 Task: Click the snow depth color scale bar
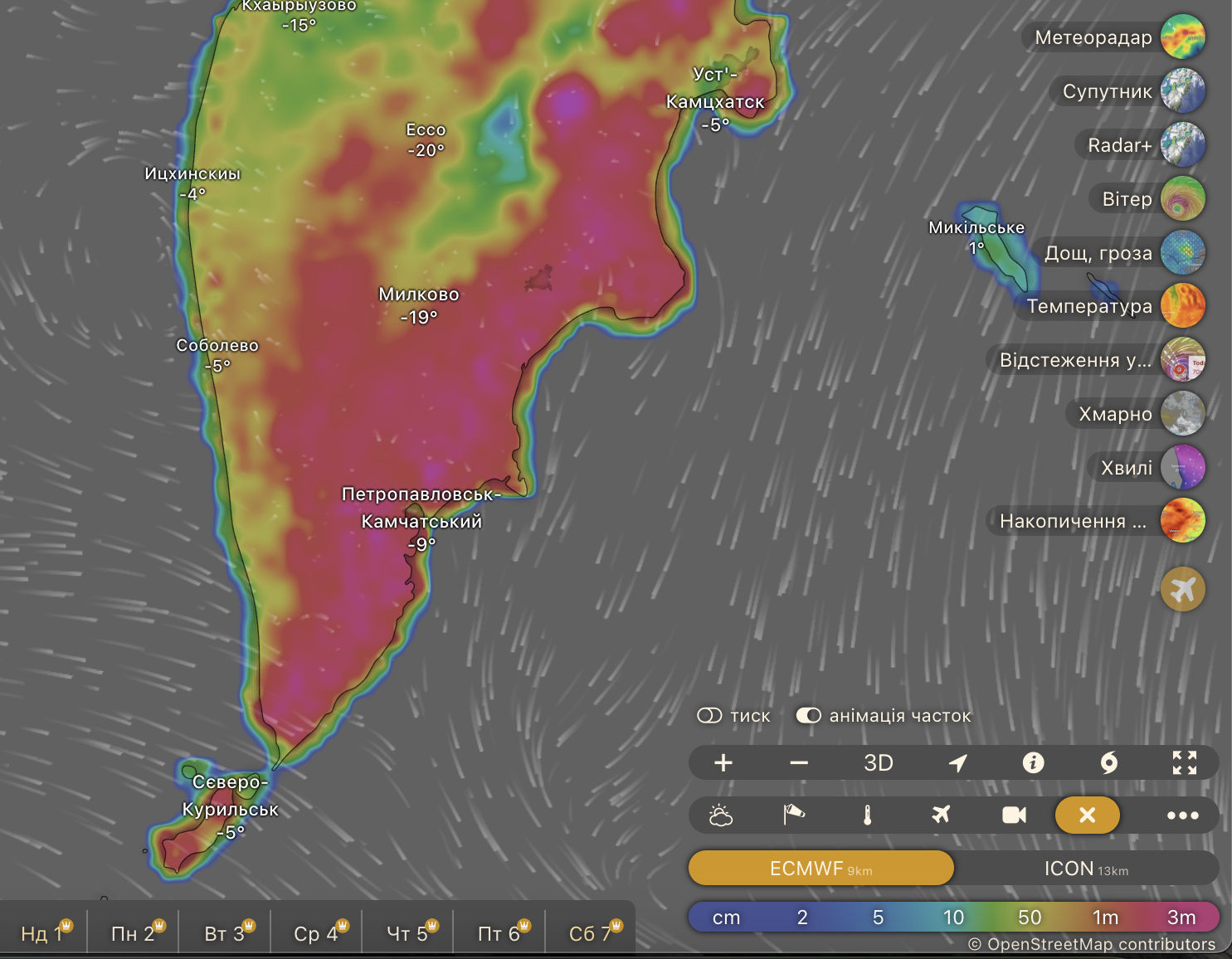[953, 917]
